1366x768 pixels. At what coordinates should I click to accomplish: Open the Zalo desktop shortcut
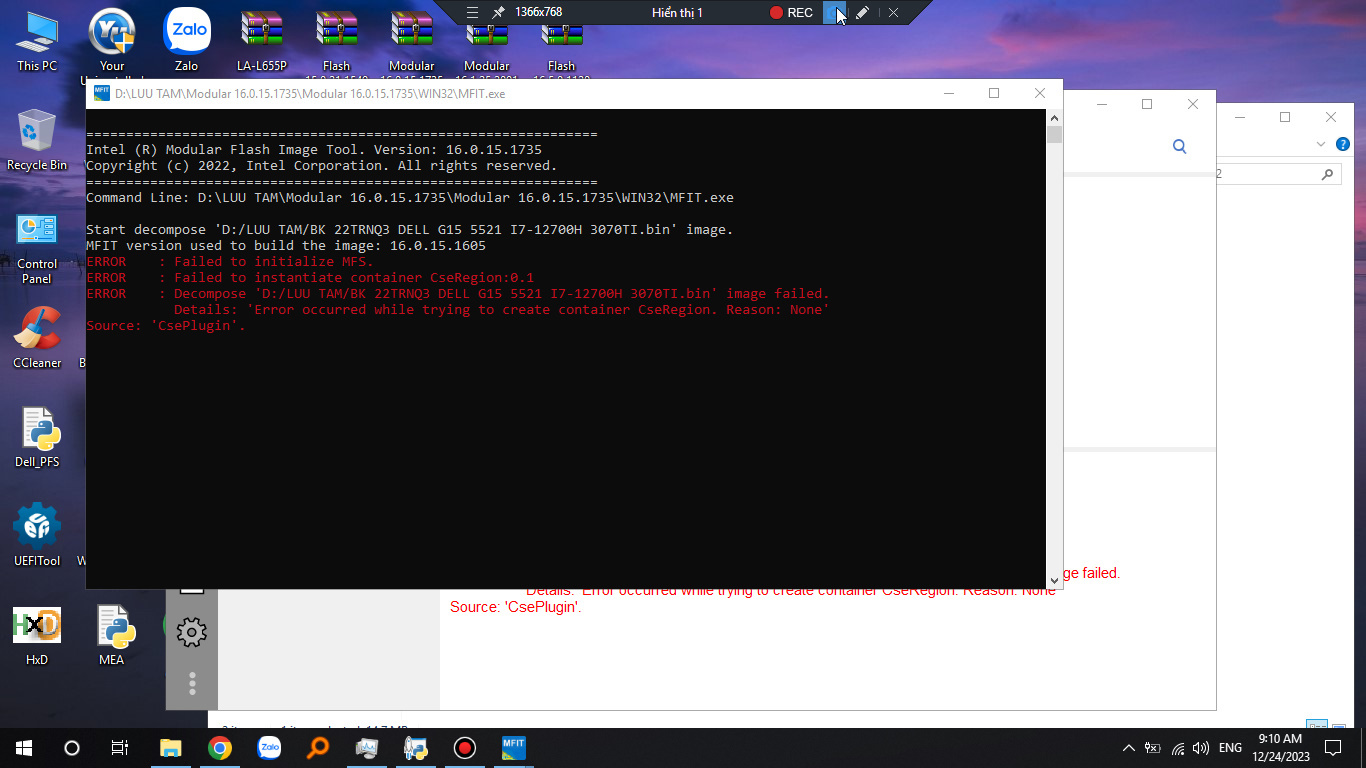pos(187,40)
